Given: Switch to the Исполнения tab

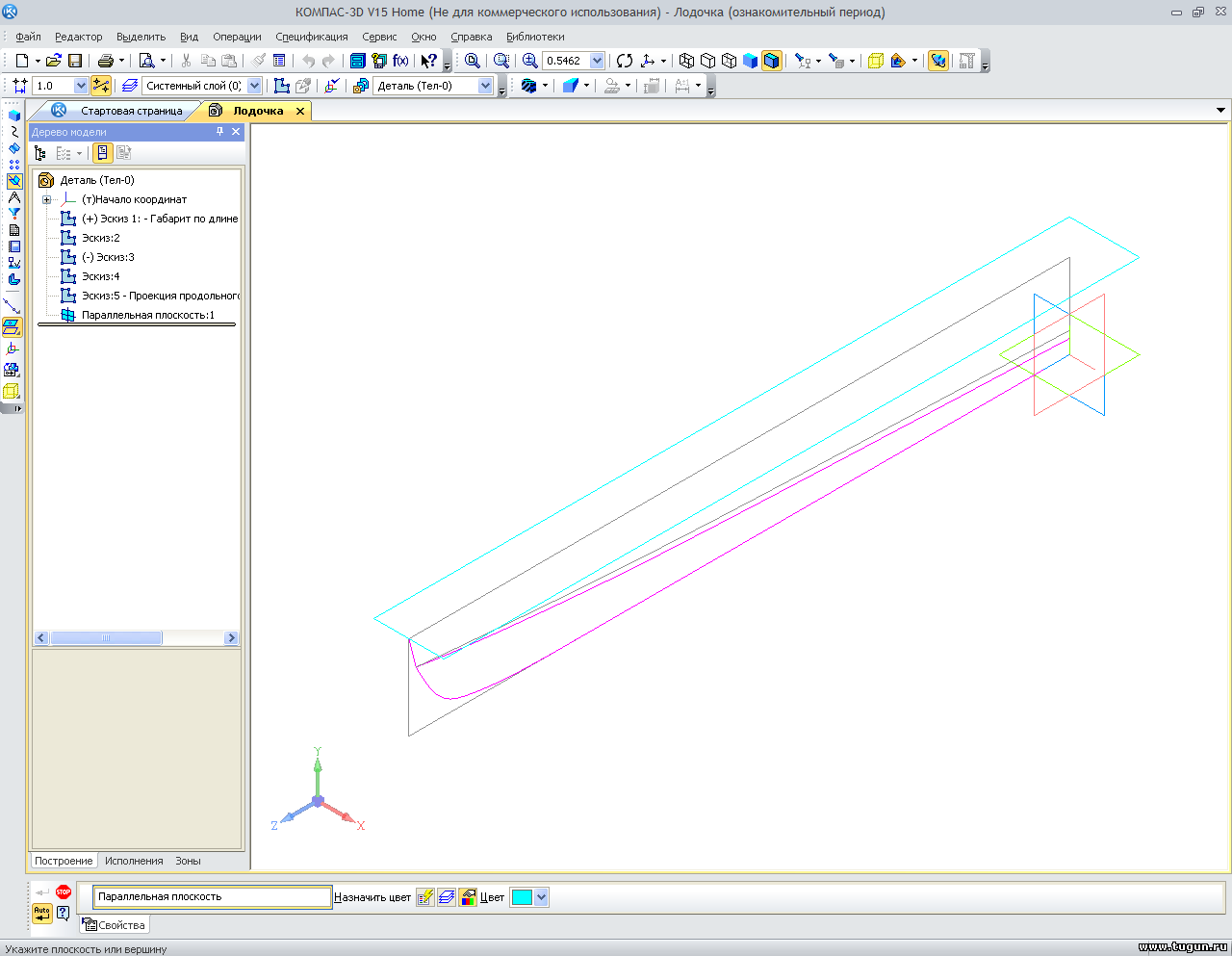Looking at the screenshot, I should 134,861.
